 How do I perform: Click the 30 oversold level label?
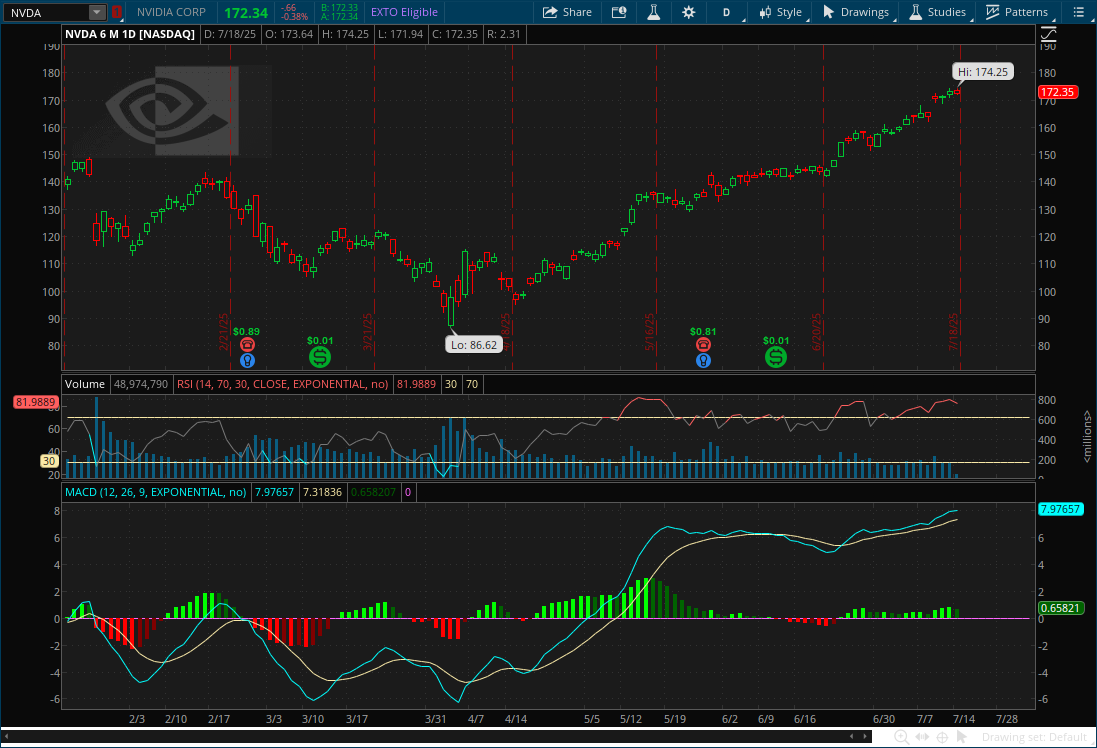[49, 461]
